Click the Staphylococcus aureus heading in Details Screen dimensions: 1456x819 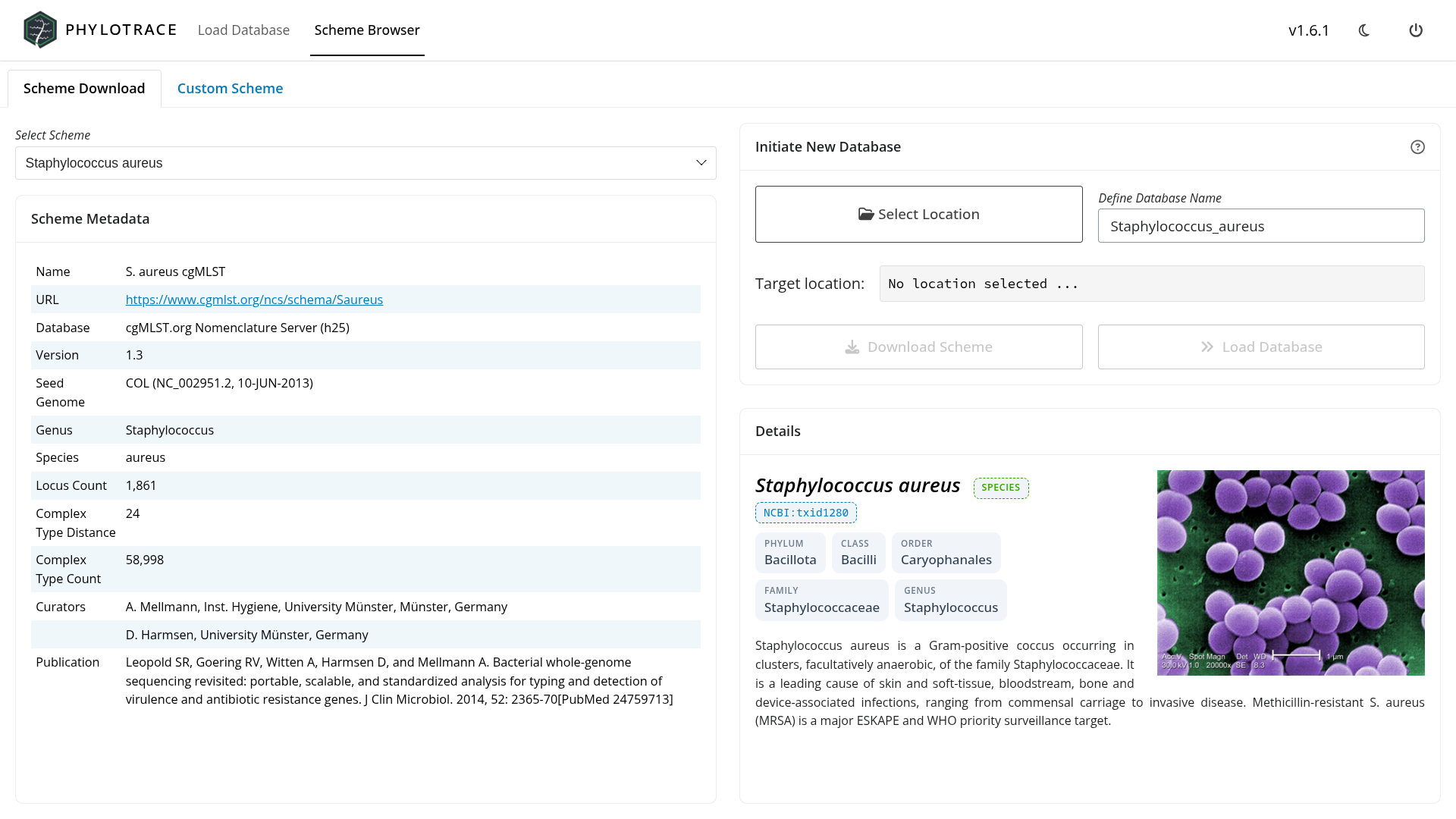(x=858, y=485)
